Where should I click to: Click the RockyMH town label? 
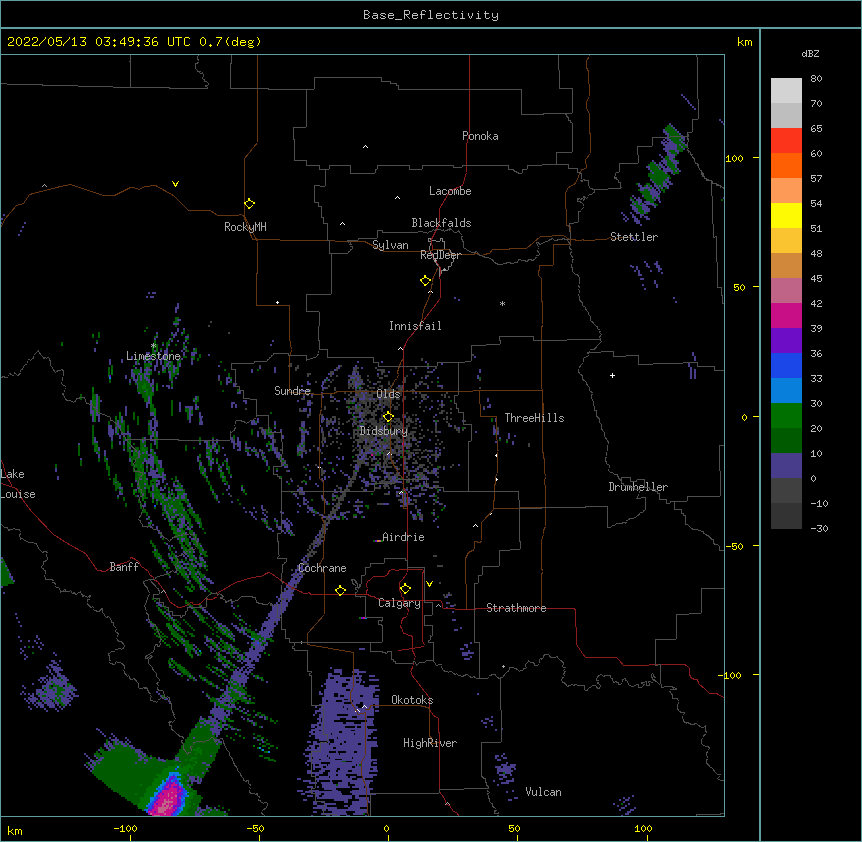click(245, 227)
